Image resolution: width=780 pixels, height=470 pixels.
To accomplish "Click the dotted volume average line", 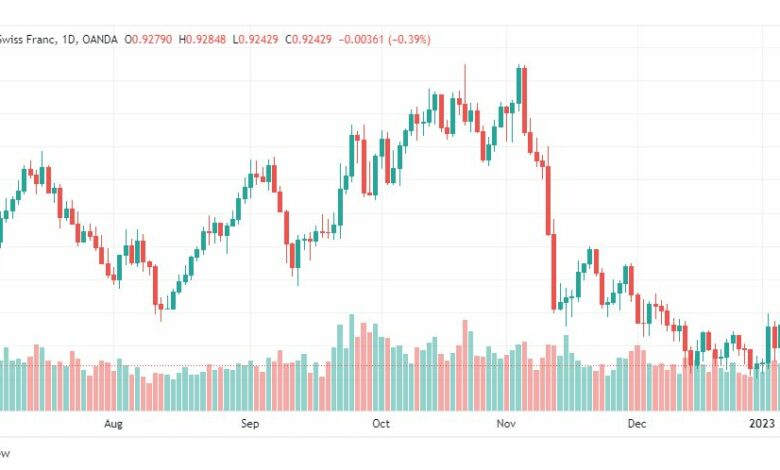I will [x=390, y=366].
